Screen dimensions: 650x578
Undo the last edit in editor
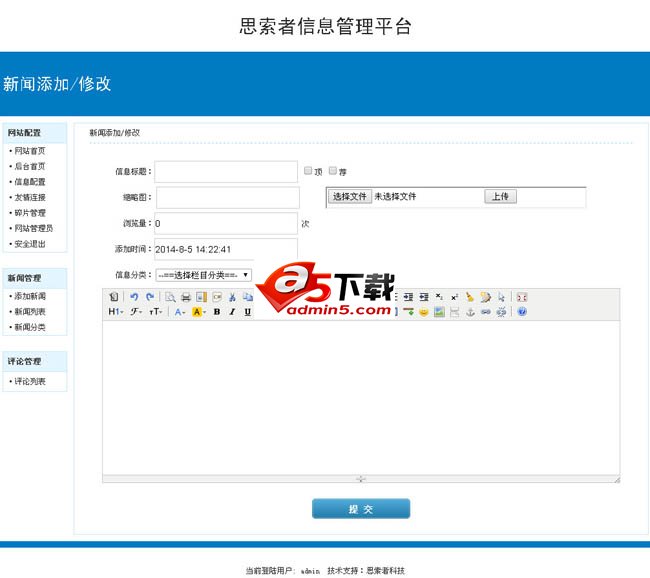(134, 297)
